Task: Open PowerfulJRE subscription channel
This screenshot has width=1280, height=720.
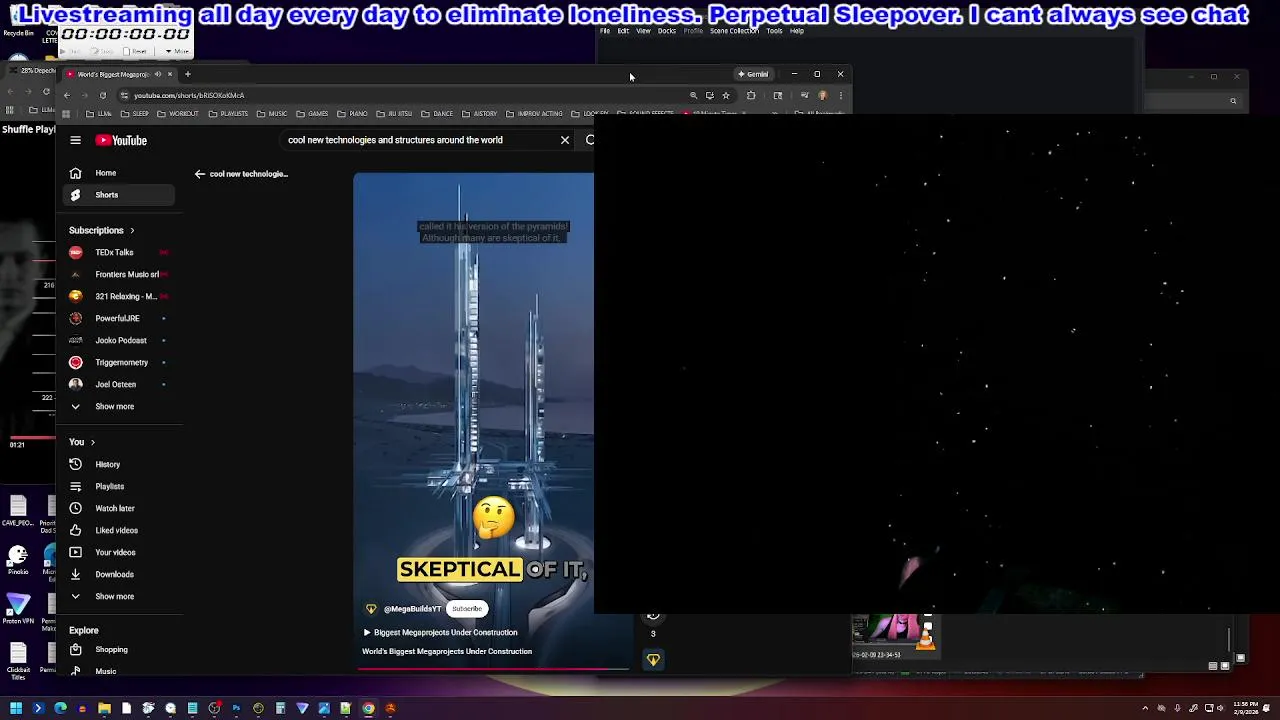Action: coord(120,318)
